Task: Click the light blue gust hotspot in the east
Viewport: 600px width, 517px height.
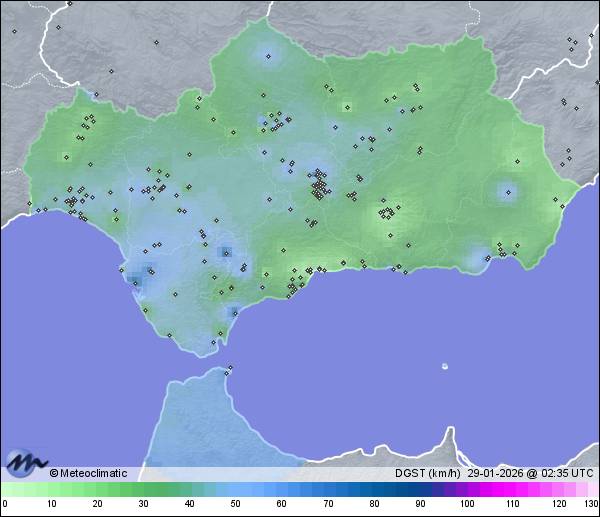Action: click(507, 190)
